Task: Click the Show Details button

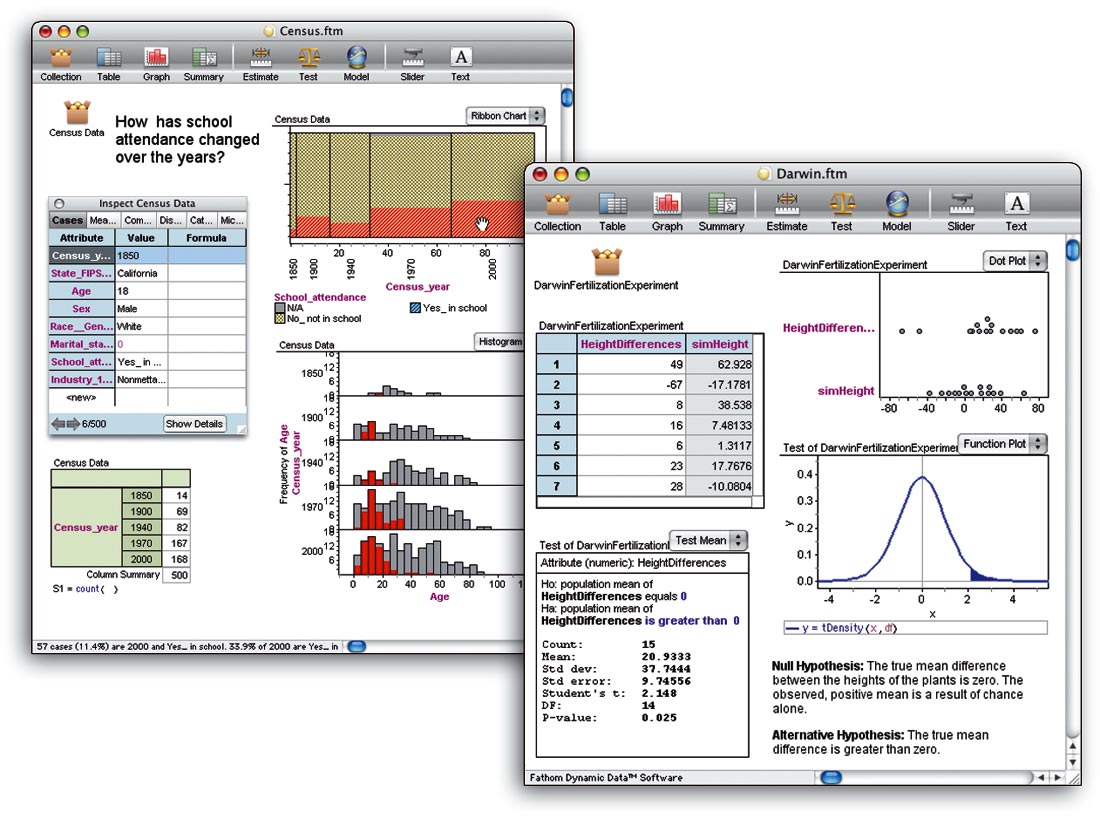Action: pyautogui.click(x=194, y=424)
